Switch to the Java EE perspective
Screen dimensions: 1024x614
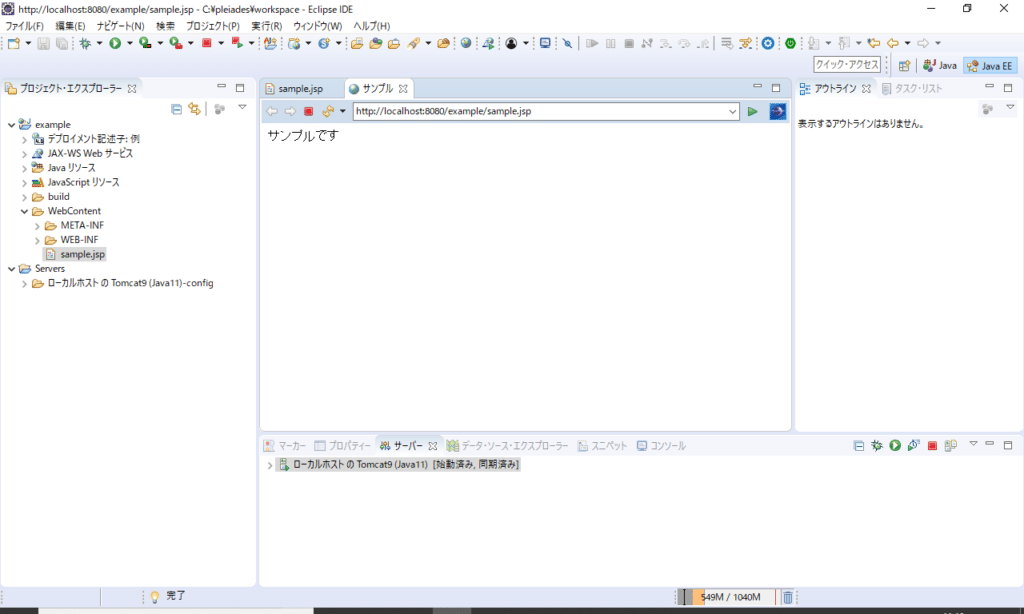pyautogui.click(x=990, y=65)
